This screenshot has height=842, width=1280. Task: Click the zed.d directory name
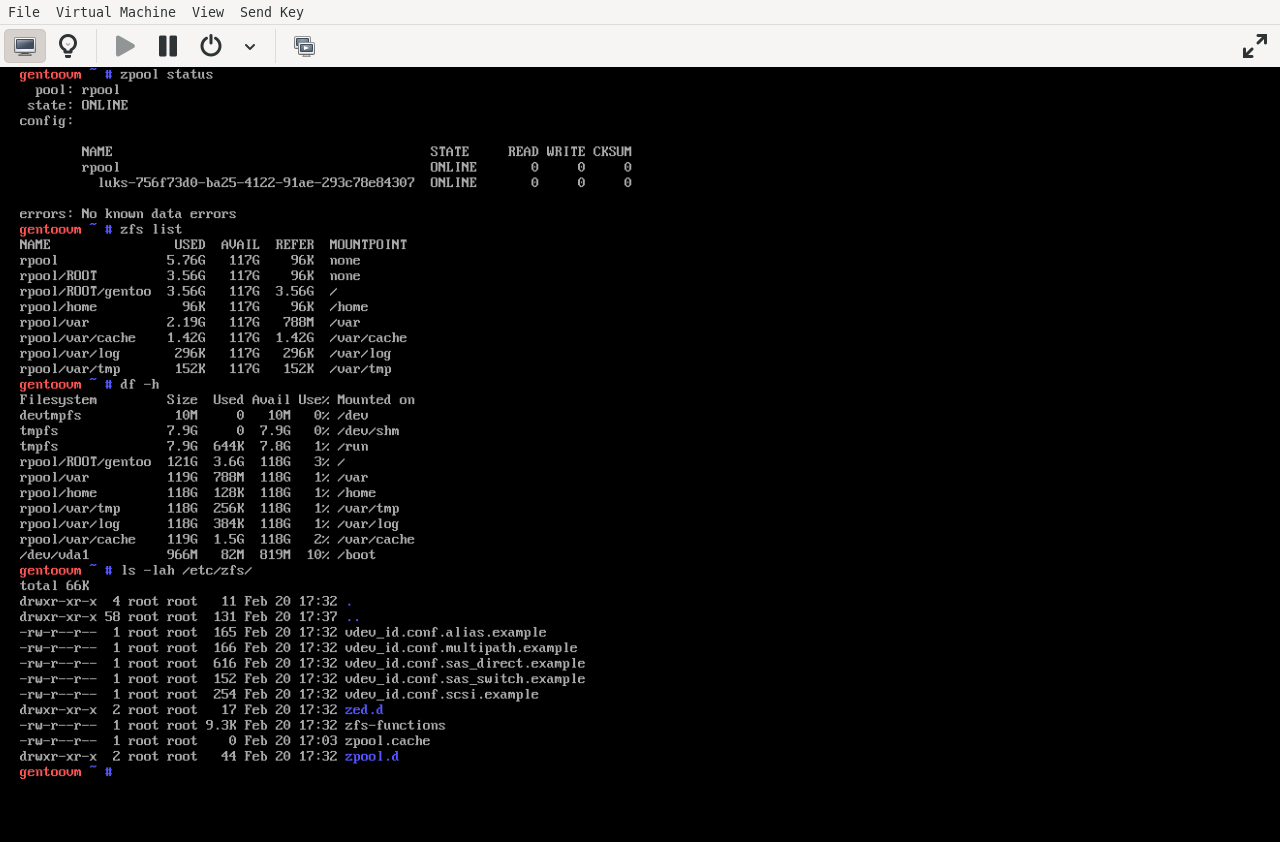(x=364, y=710)
